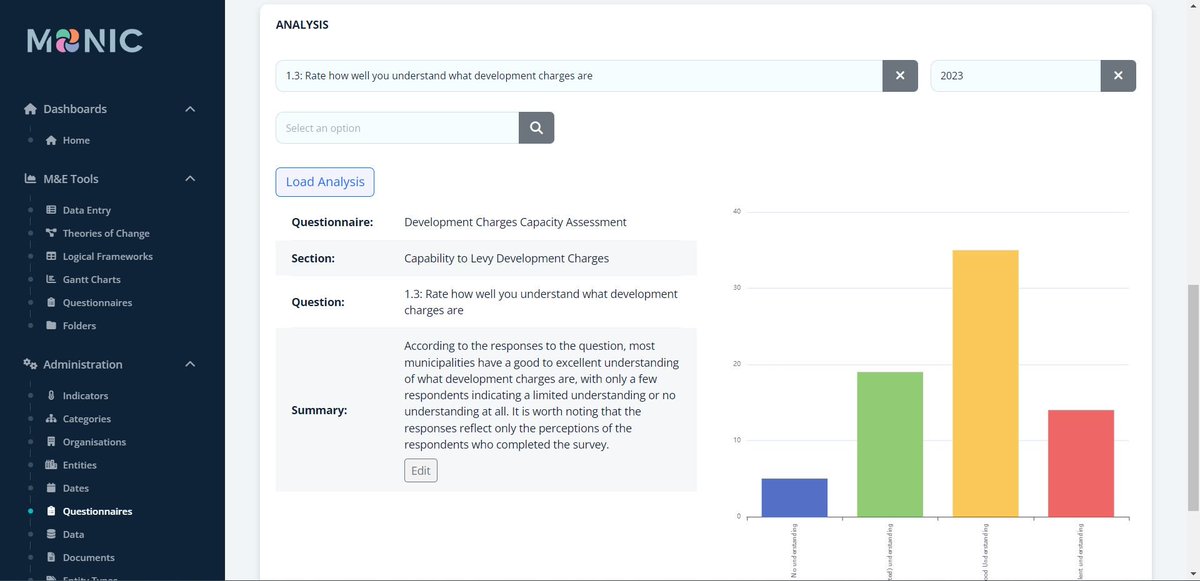Click the Summary label
Screen dimensions: 1200x581
[319, 410]
